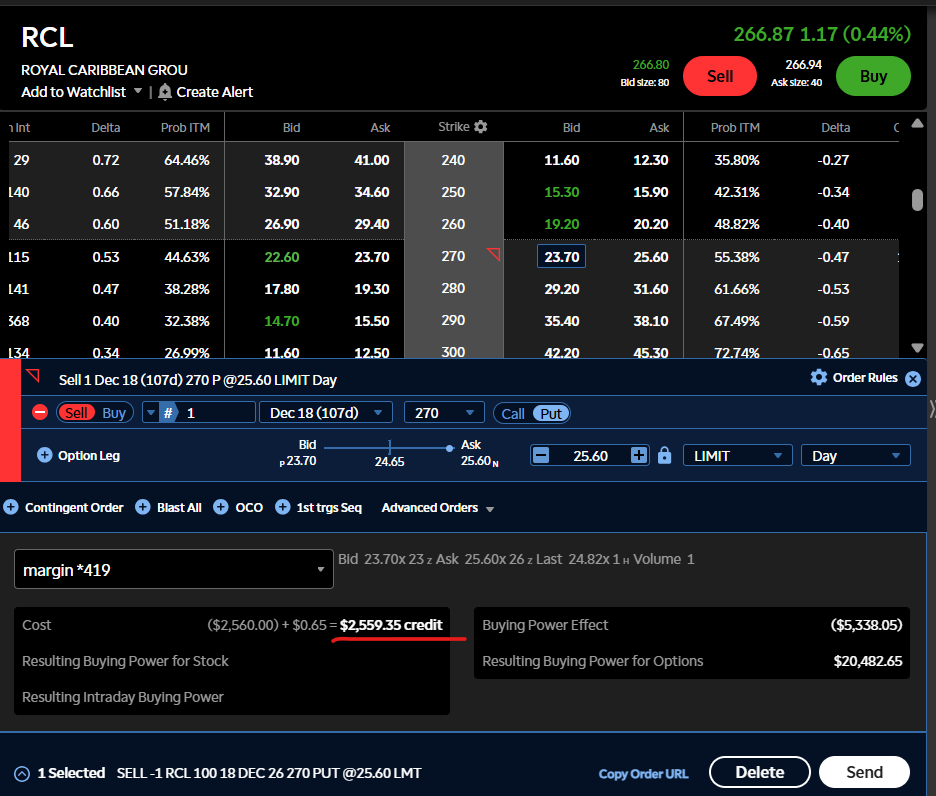936x796 pixels.
Task: Click the put-side Prob ITM header
Action: point(735,127)
